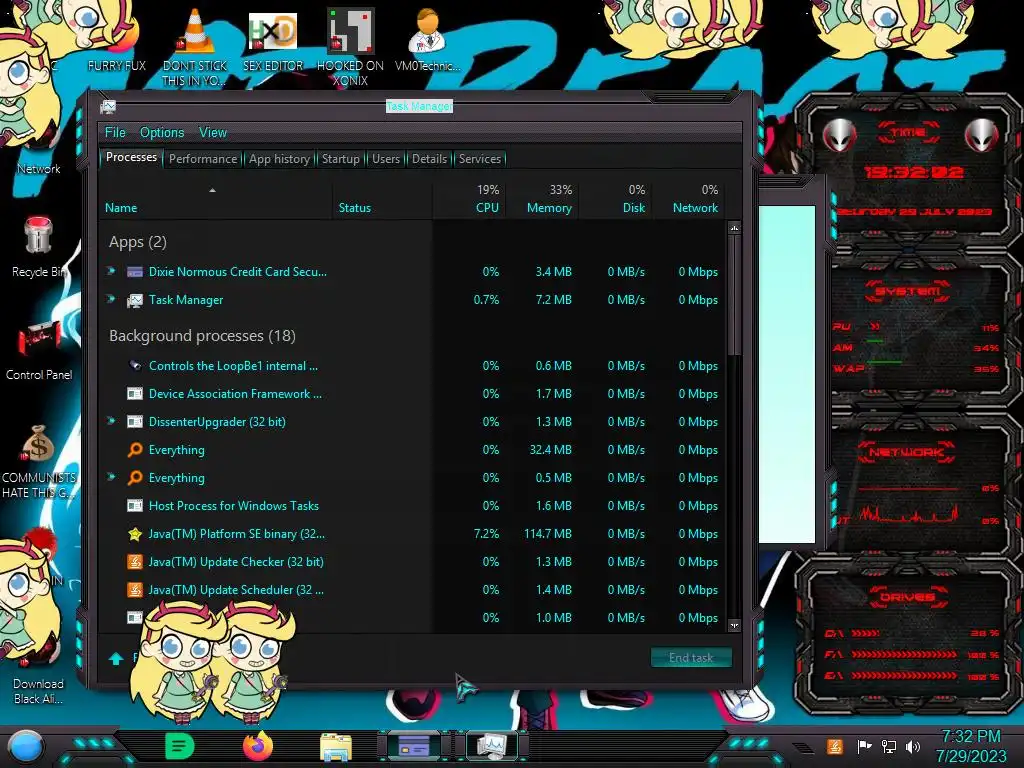Image resolution: width=1024 pixels, height=768 pixels.
Task: Click the left alien head in the TIME widget
Action: point(839,136)
